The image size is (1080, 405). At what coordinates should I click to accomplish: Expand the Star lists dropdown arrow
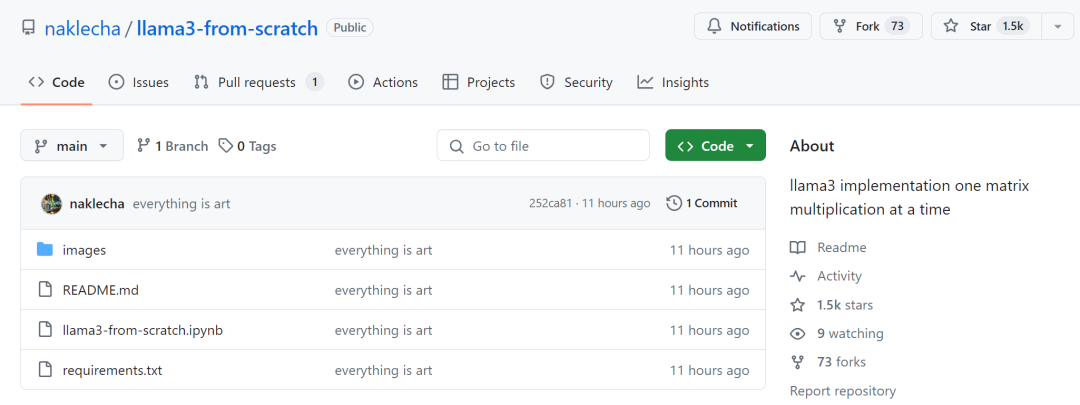click(x=1057, y=27)
